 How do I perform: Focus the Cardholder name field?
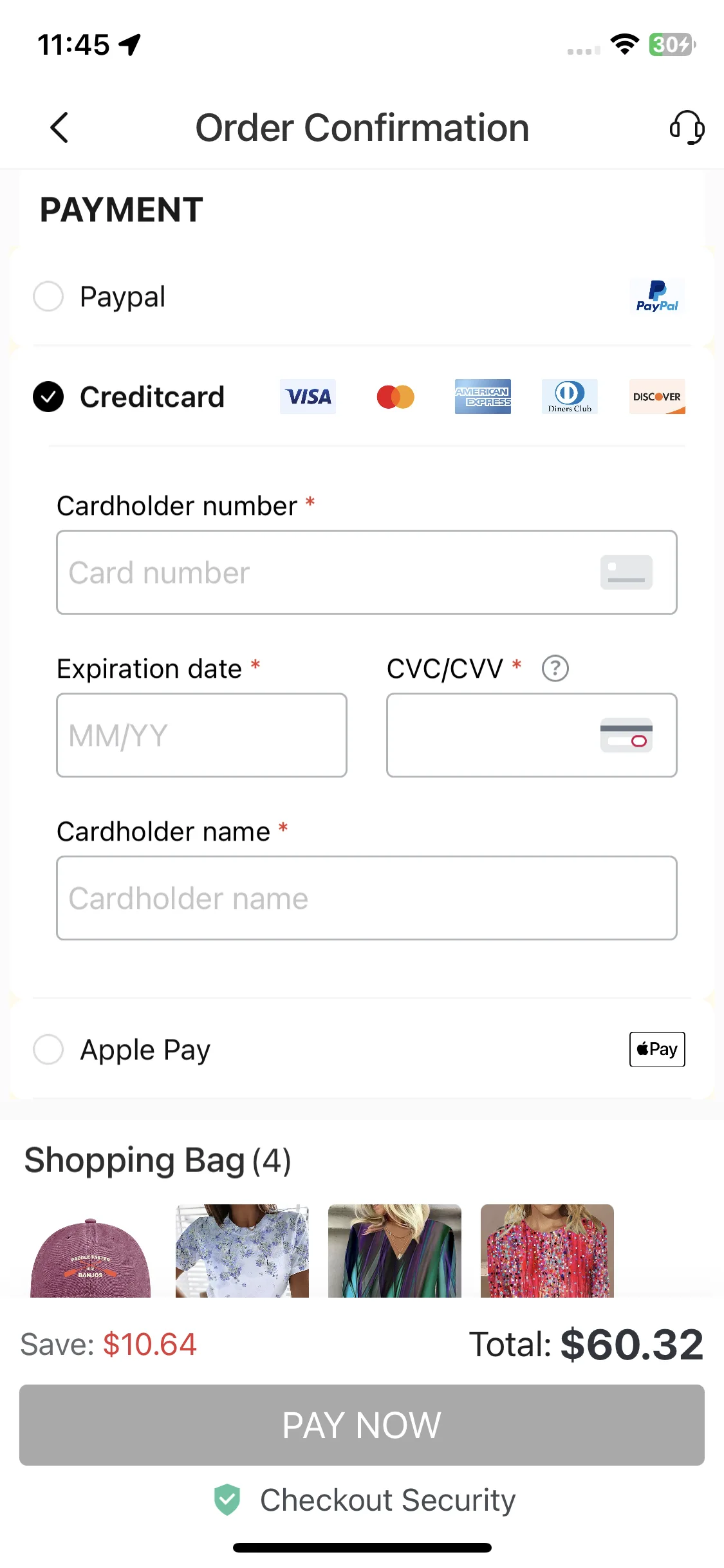(x=366, y=898)
